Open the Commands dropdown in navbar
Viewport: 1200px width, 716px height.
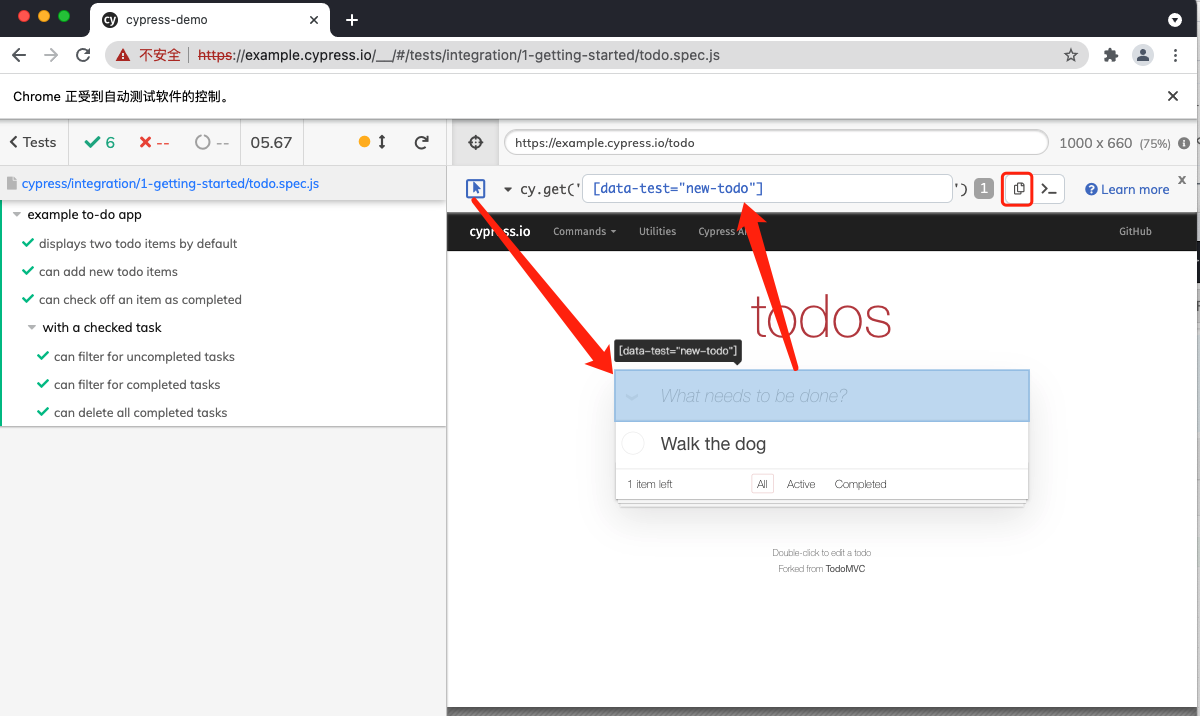pyautogui.click(x=585, y=232)
